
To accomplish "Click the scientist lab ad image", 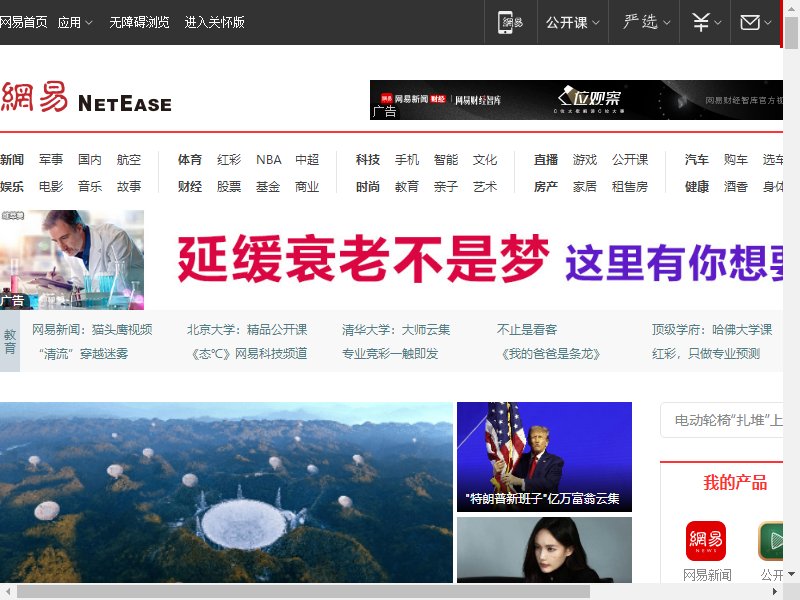I will pos(72,260).
